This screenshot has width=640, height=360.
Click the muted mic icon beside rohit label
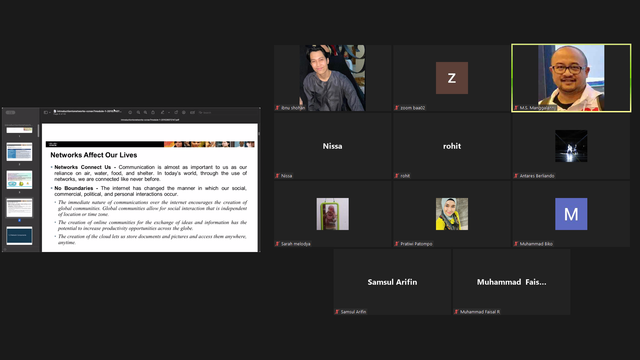(x=396, y=176)
